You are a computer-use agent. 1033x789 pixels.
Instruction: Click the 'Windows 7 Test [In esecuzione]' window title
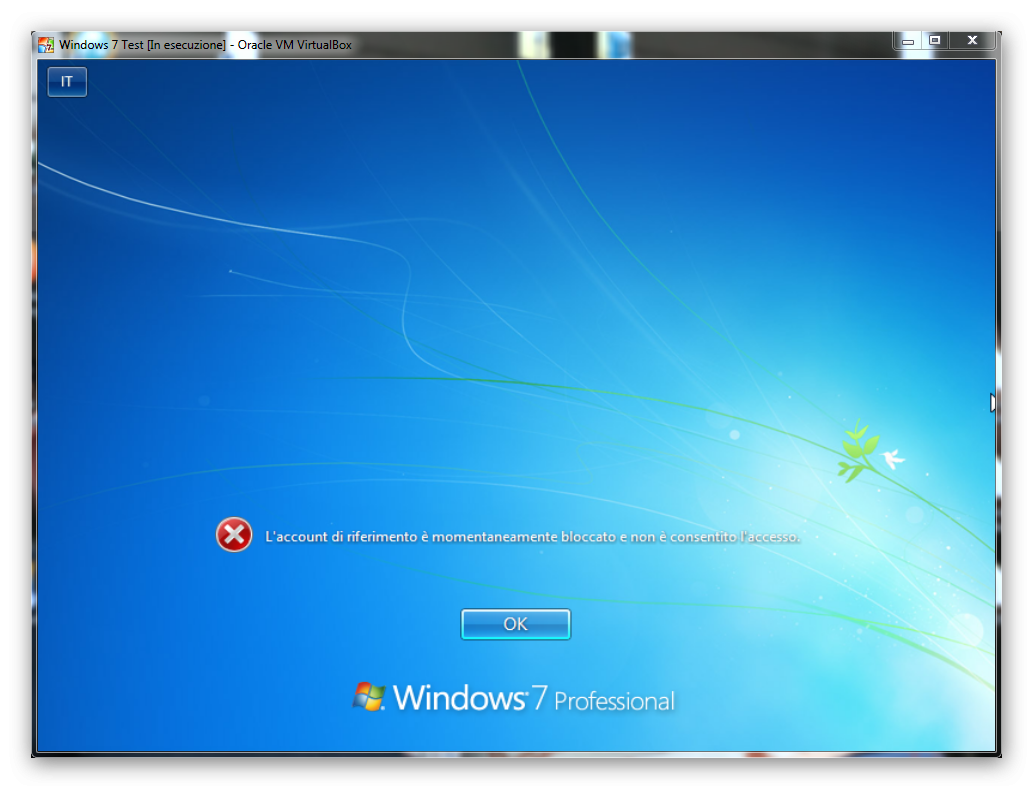point(205,45)
